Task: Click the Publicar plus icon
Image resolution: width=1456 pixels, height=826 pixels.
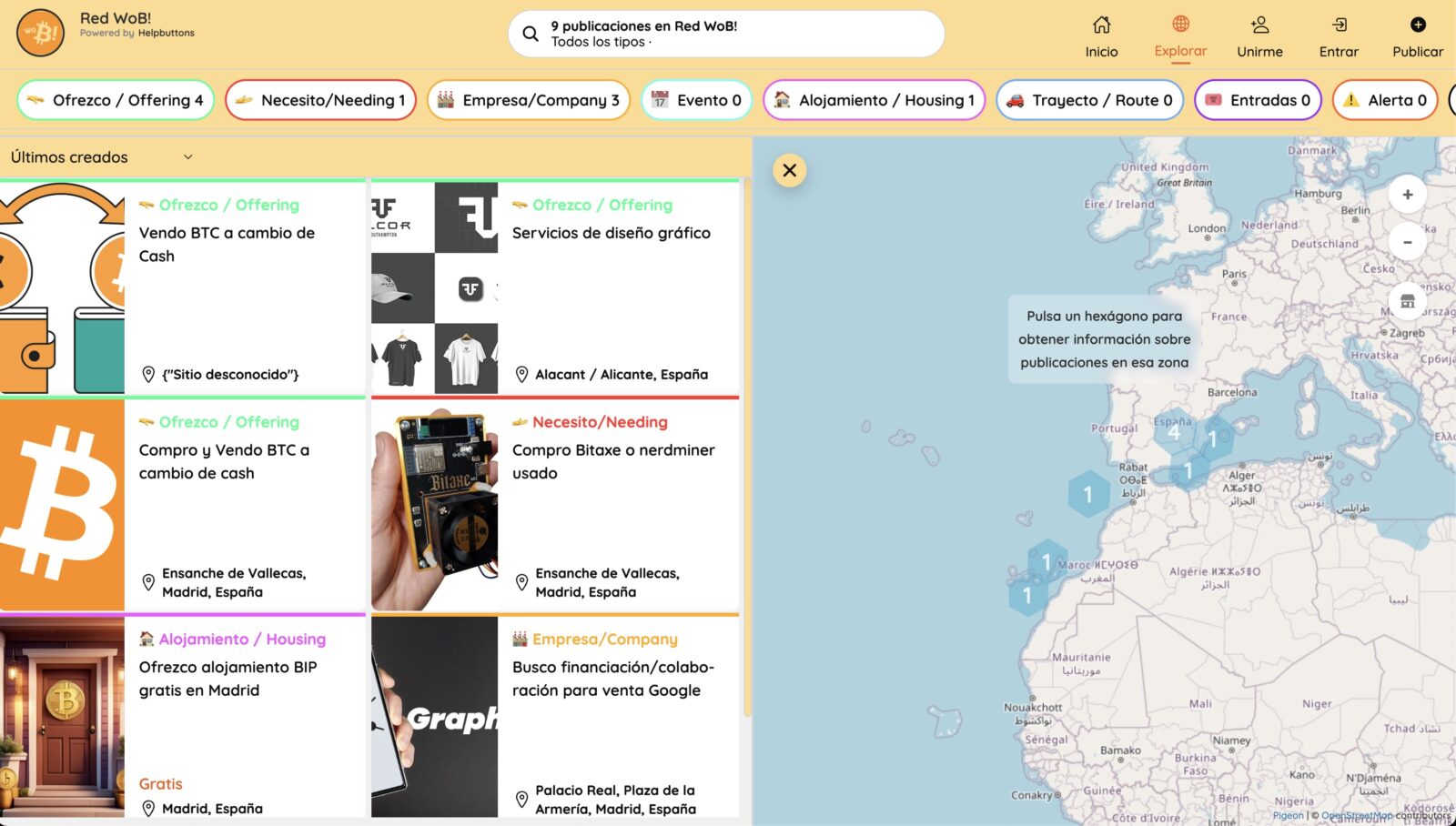Action: (x=1417, y=25)
